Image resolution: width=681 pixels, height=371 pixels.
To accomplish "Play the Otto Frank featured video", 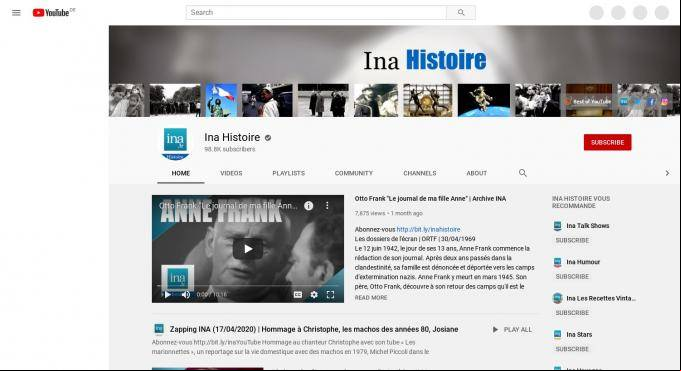I will point(248,249).
